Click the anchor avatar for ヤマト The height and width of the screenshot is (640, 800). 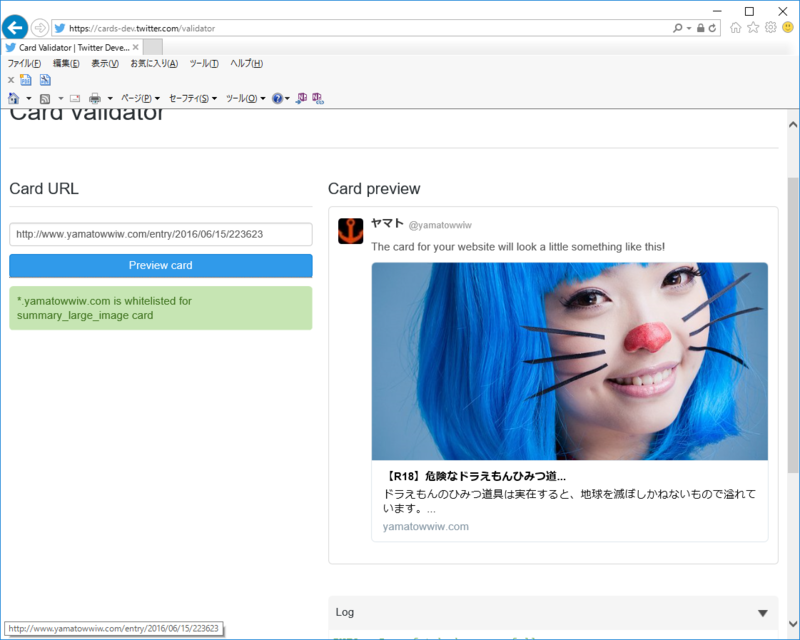click(x=351, y=231)
